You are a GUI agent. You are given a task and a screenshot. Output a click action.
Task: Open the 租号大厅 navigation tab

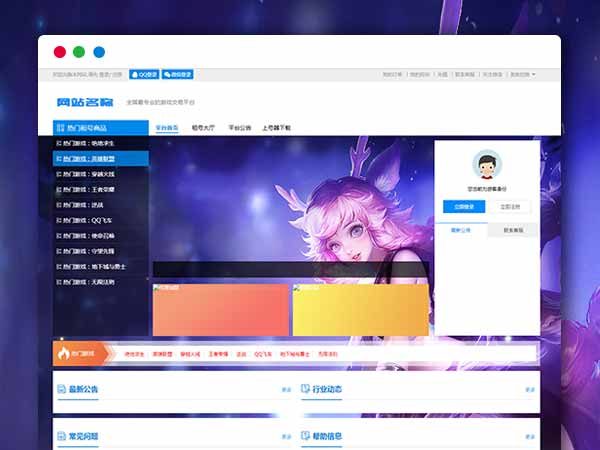(x=203, y=128)
